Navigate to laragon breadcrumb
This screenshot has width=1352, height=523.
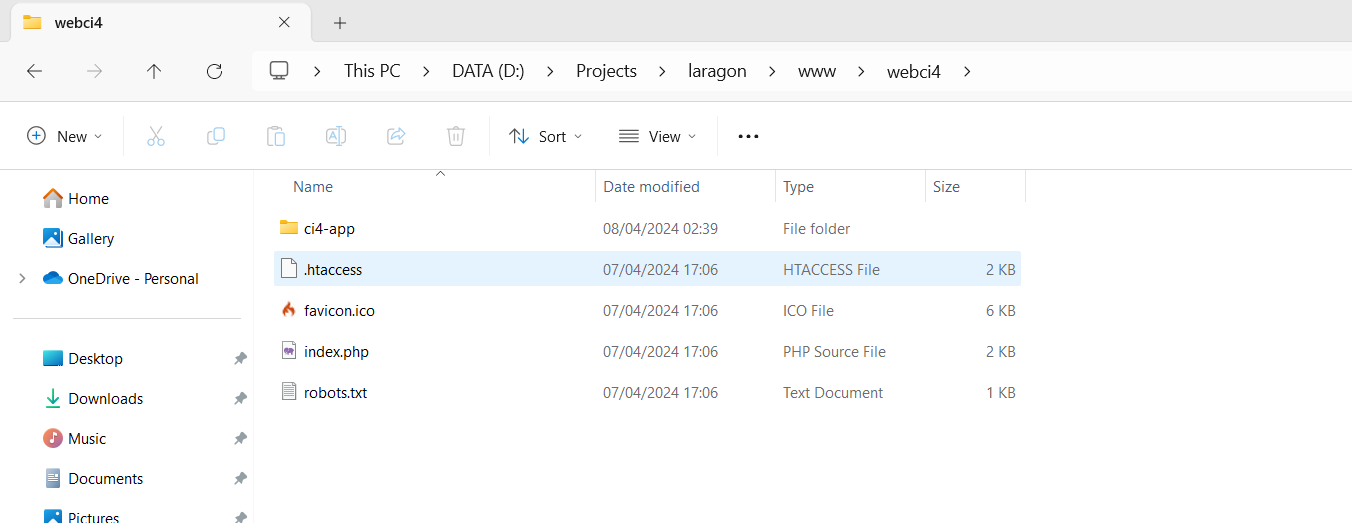coord(717,71)
